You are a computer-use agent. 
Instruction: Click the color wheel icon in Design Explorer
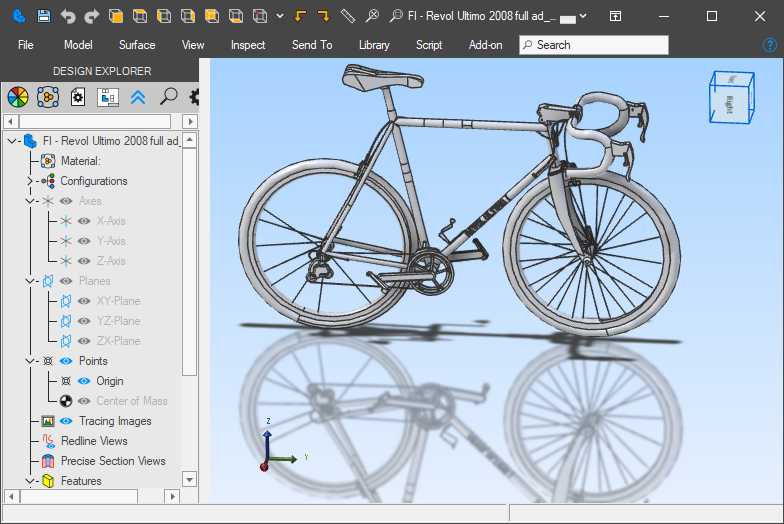pyautogui.click(x=17, y=97)
